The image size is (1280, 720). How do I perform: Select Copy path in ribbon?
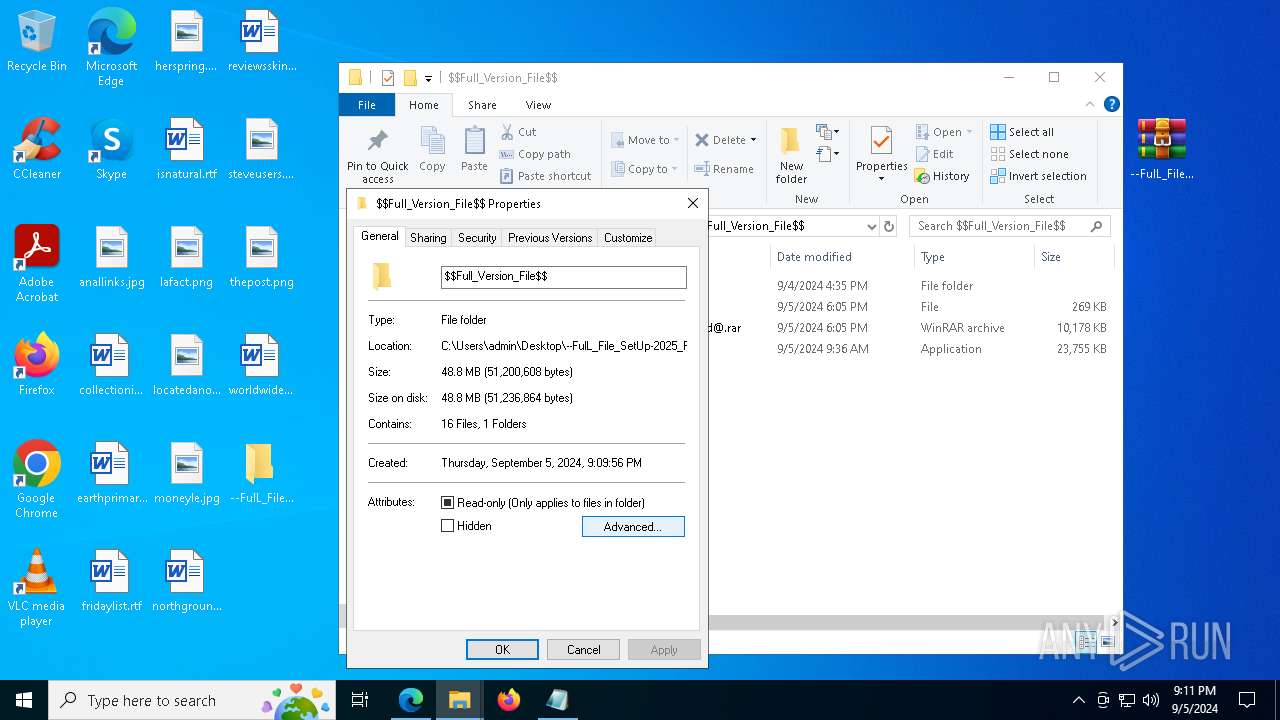pos(534,154)
